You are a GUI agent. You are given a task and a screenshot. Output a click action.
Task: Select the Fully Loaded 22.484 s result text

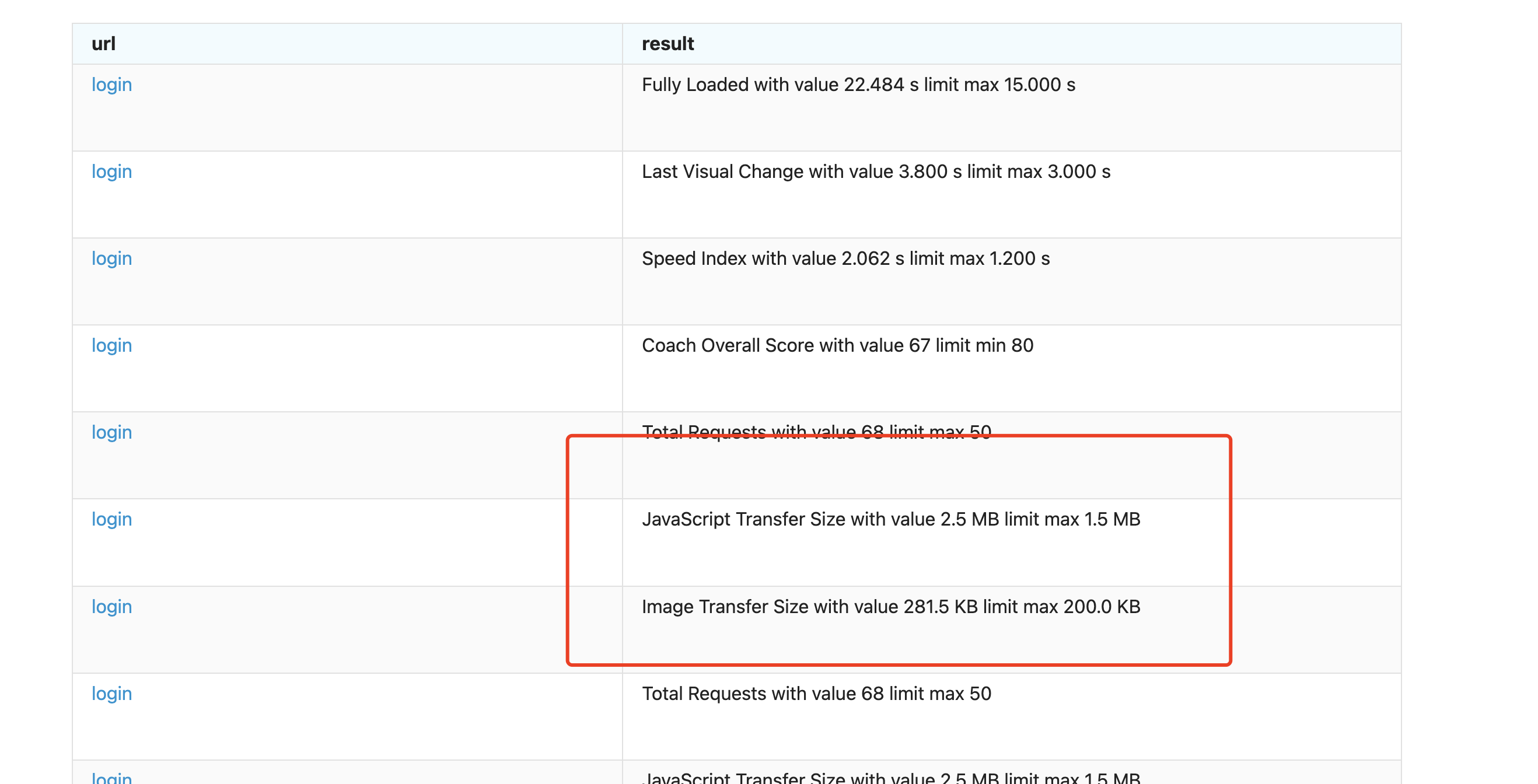click(x=858, y=85)
